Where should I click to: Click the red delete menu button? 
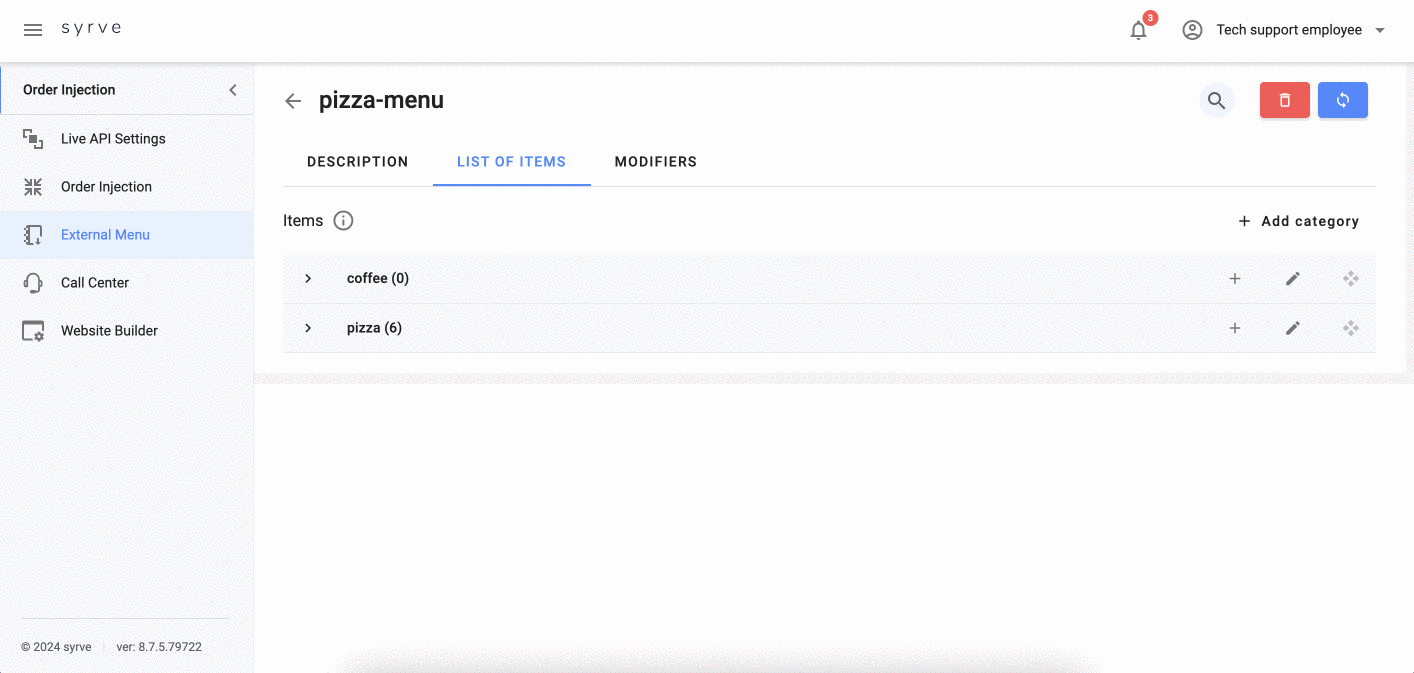[x=1284, y=100]
